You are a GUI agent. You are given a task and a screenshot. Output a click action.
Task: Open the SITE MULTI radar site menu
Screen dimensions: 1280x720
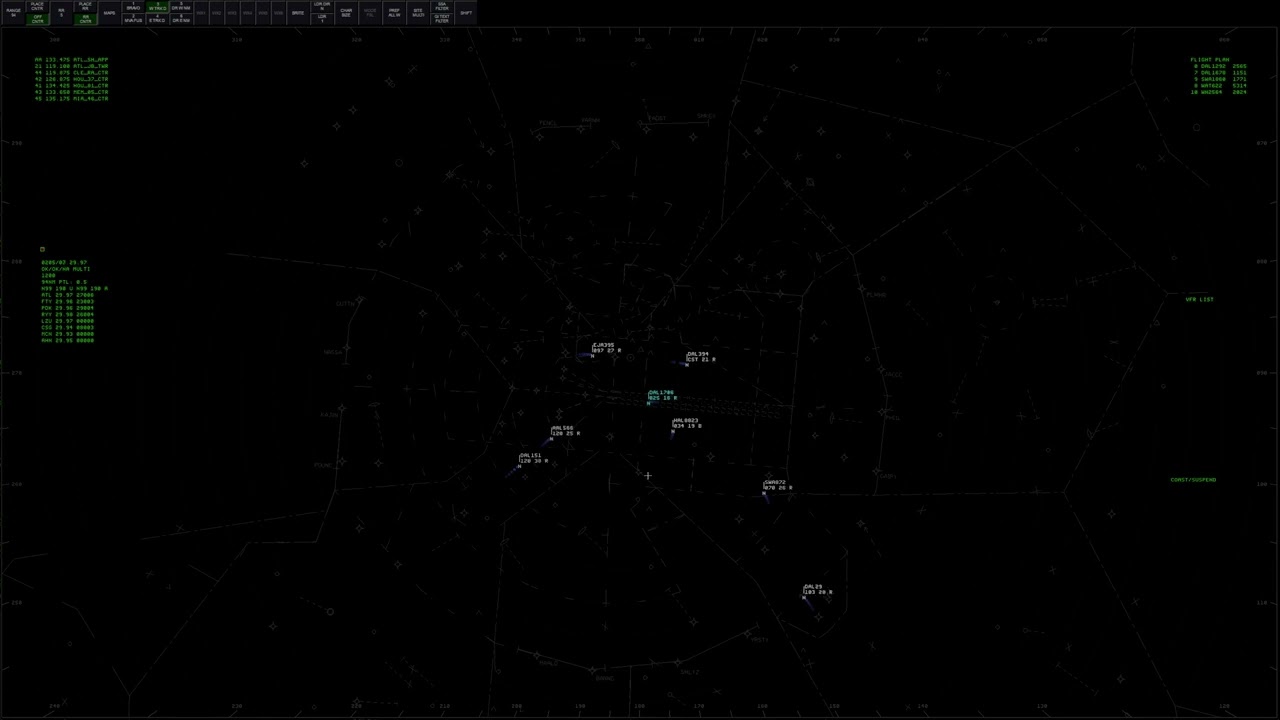point(418,12)
